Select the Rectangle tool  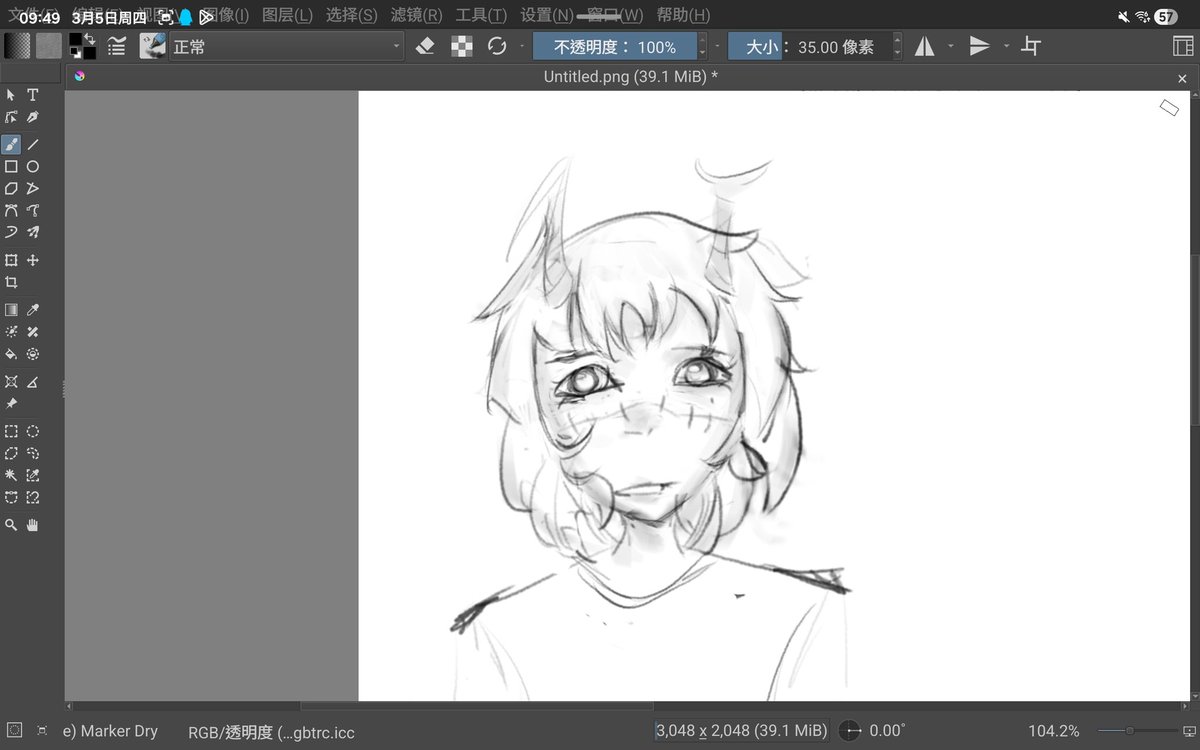pos(11,167)
